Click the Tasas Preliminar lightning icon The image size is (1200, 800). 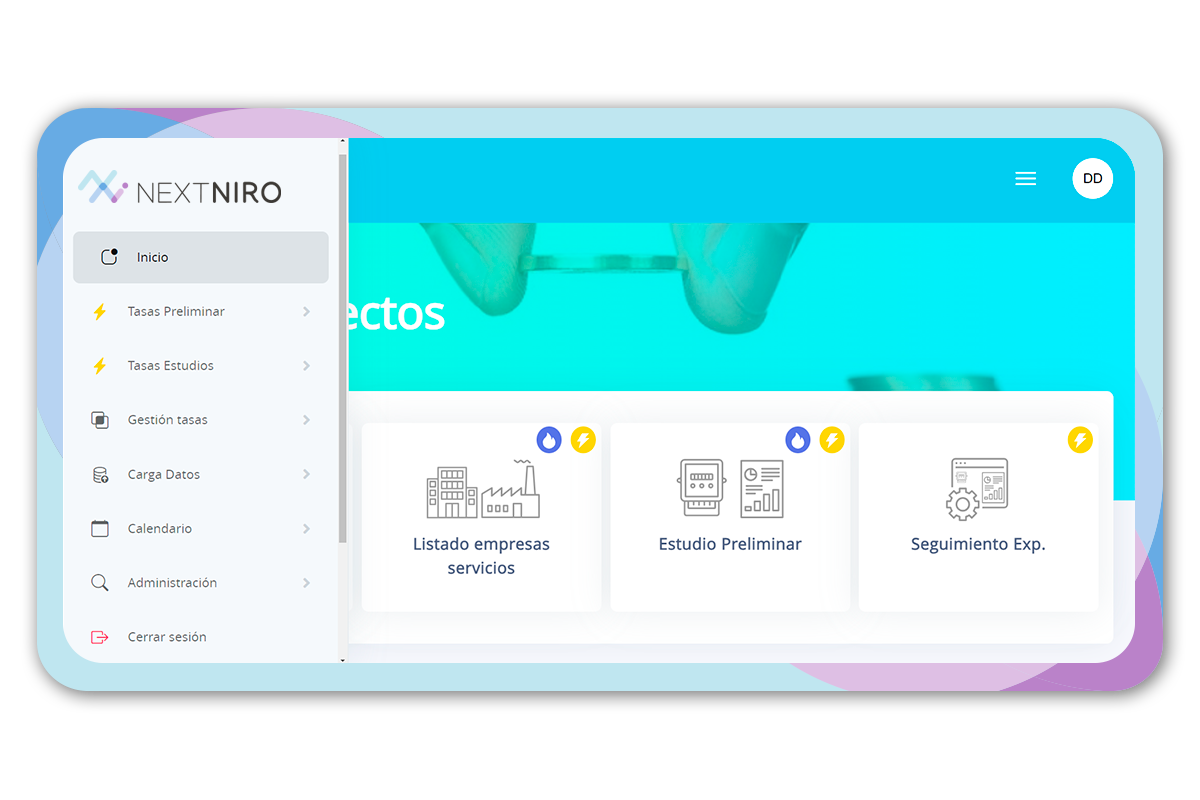click(100, 312)
